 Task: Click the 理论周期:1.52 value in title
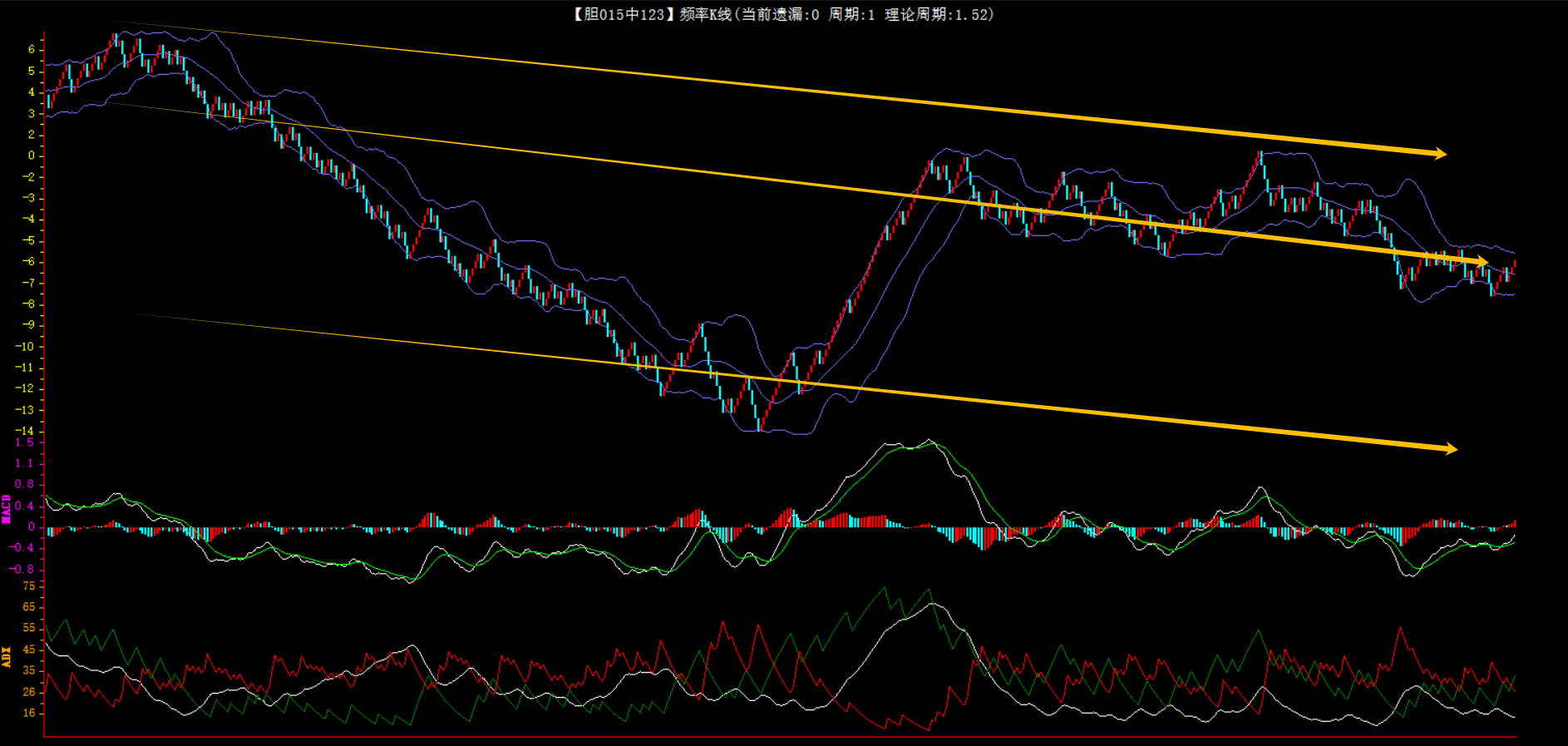click(x=939, y=14)
